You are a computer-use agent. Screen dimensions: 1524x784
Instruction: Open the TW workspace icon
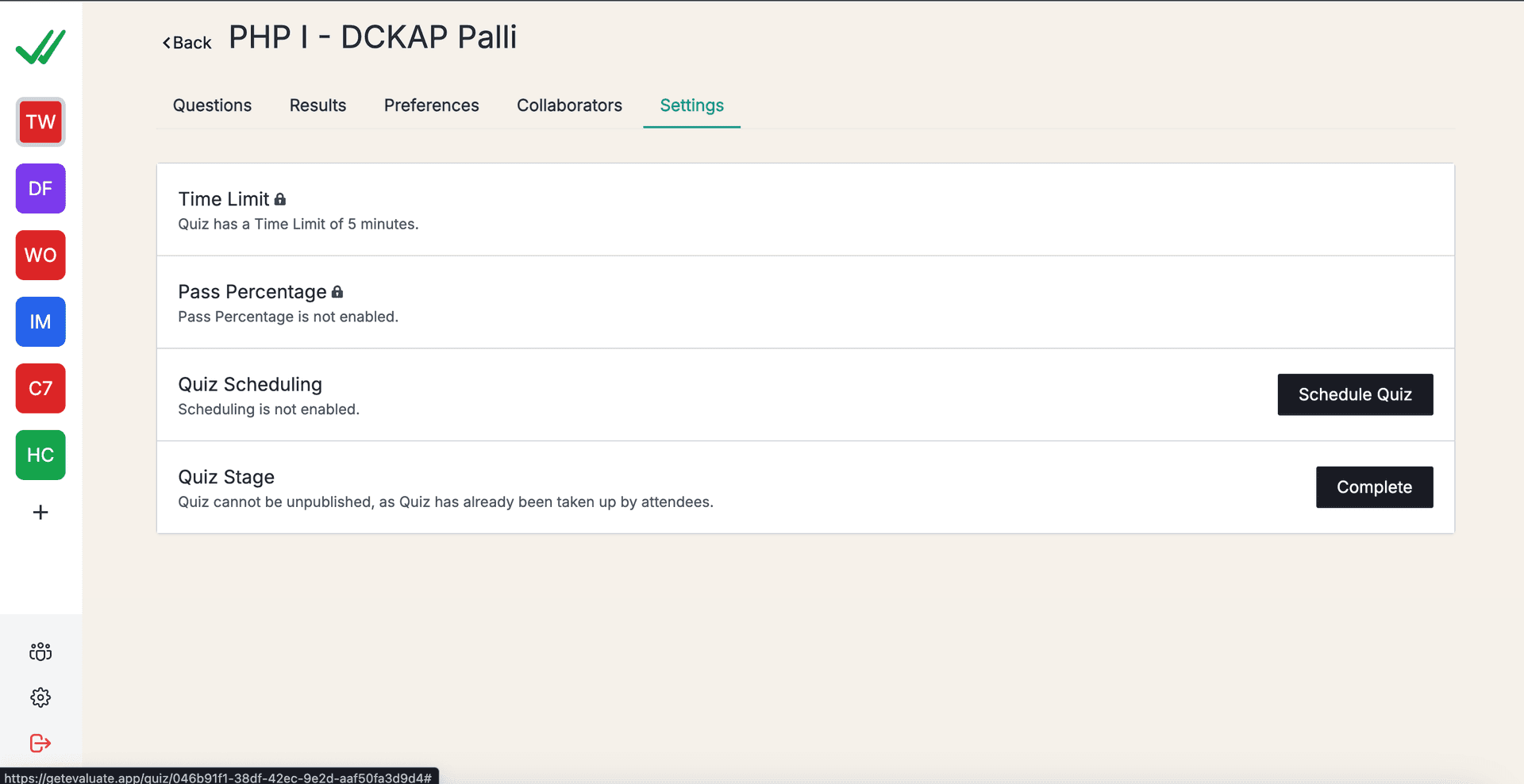point(40,122)
